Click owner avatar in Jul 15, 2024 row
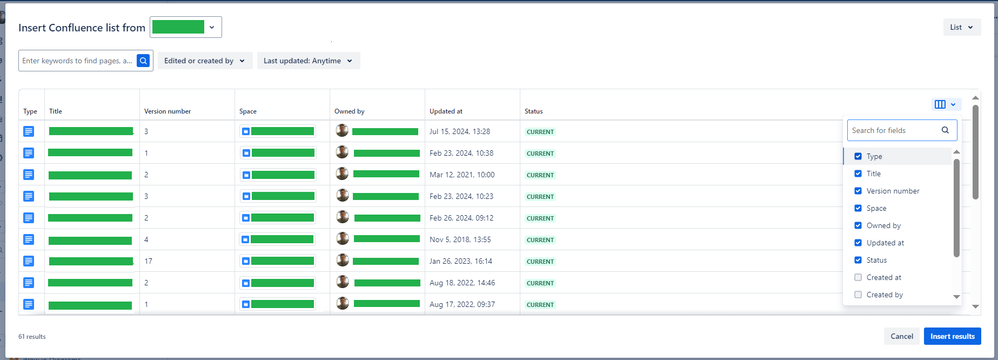The width and height of the screenshot is (998, 360). (x=342, y=130)
